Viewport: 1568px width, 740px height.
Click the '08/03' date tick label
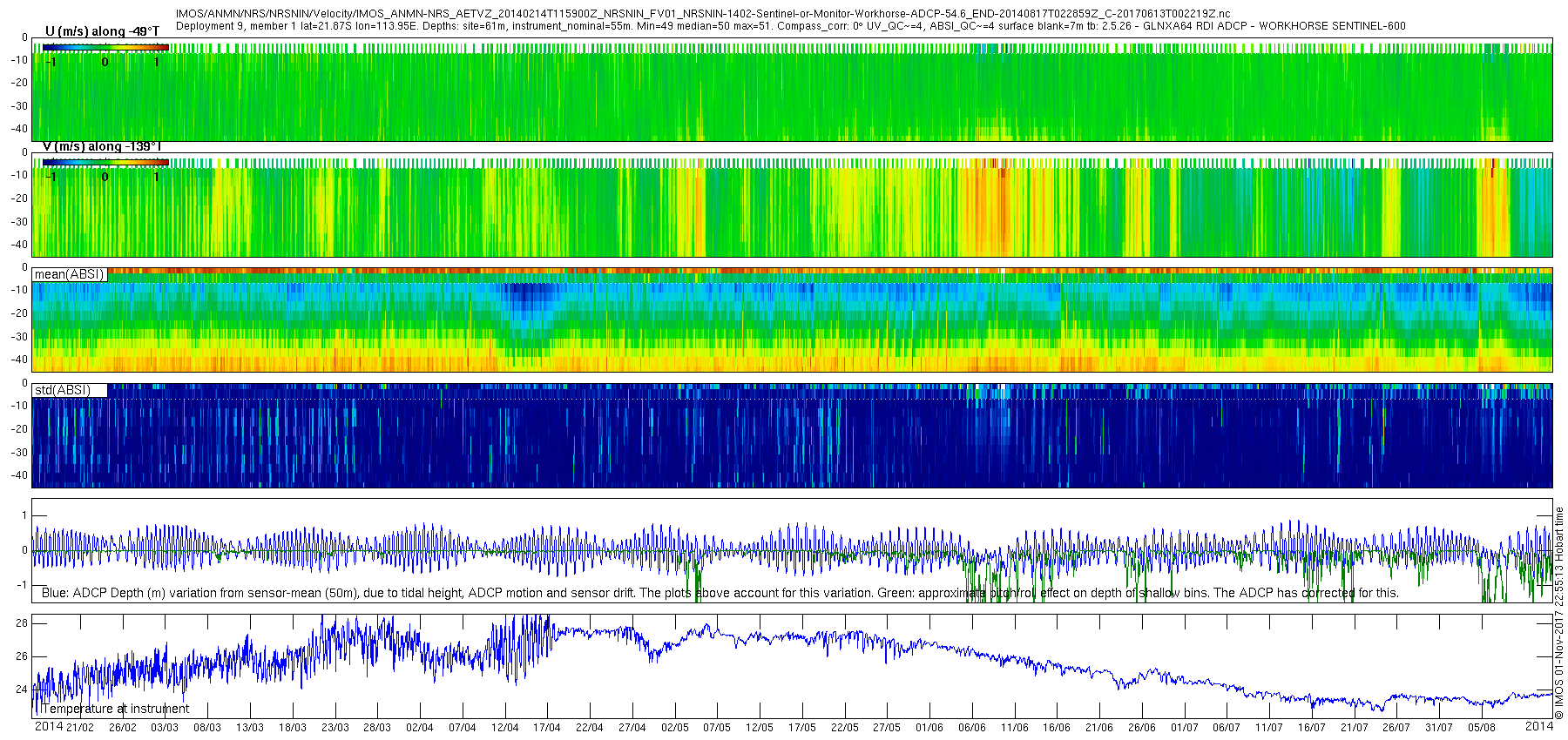[x=207, y=728]
